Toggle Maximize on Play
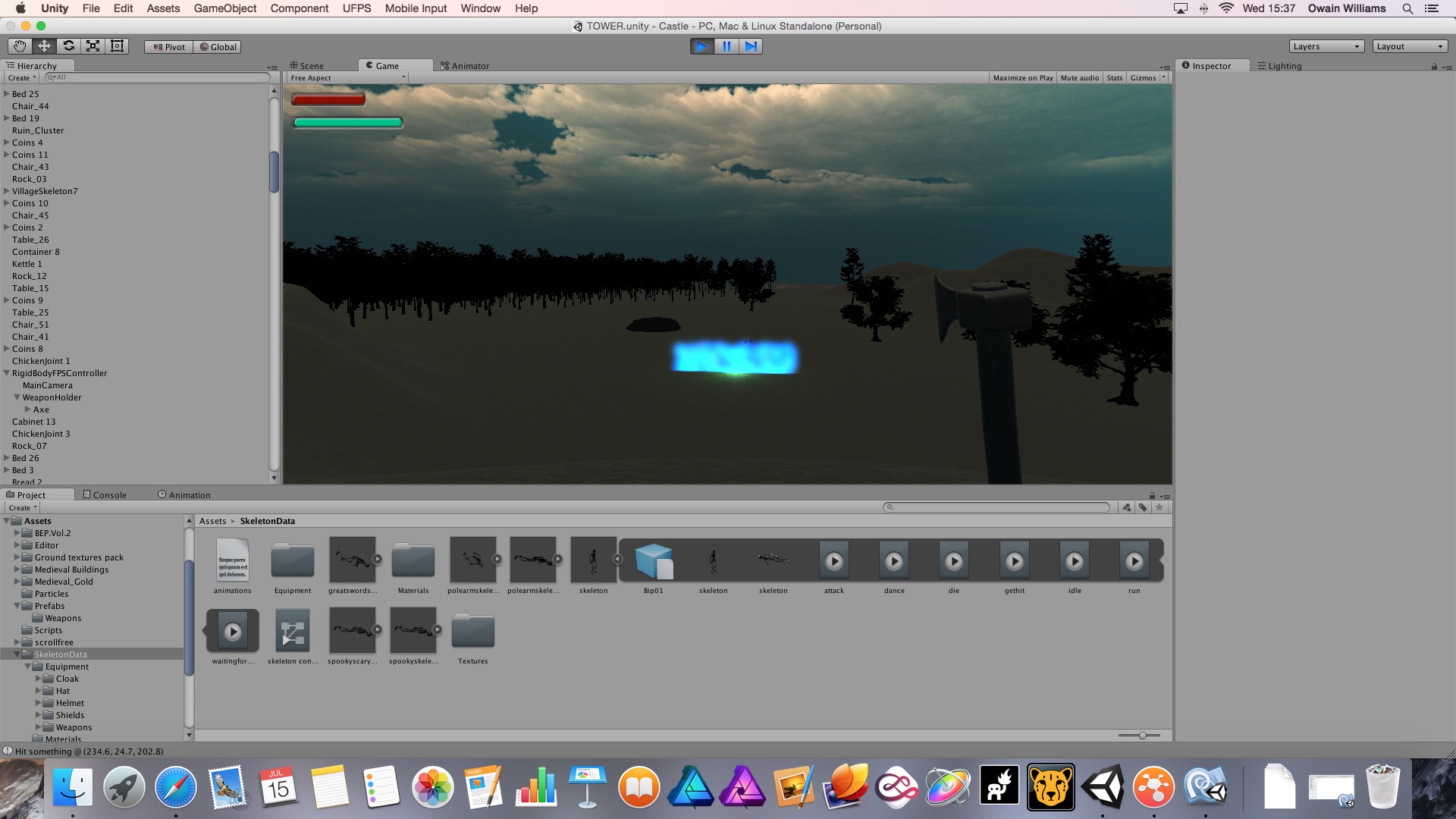 [1022, 78]
